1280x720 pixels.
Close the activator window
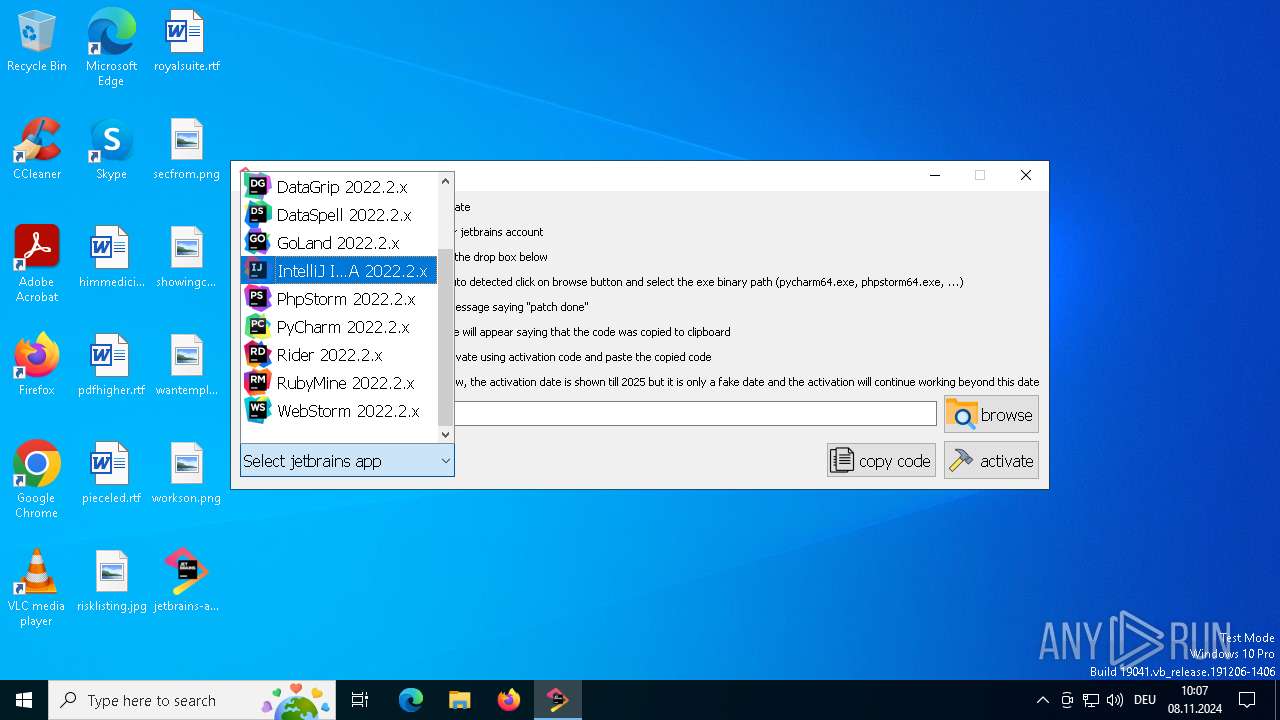(1025, 175)
